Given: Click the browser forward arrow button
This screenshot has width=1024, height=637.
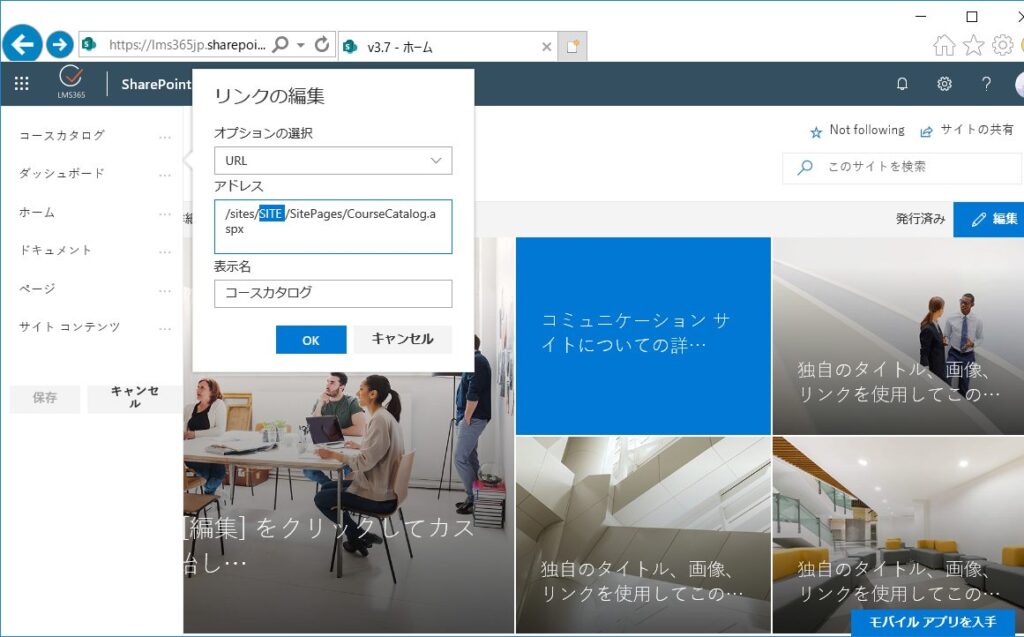Looking at the screenshot, I should click(59, 44).
